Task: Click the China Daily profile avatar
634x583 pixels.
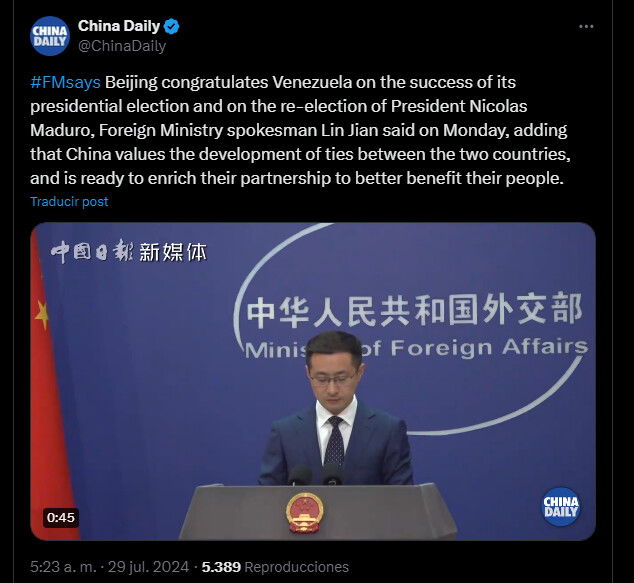Action: point(50,36)
